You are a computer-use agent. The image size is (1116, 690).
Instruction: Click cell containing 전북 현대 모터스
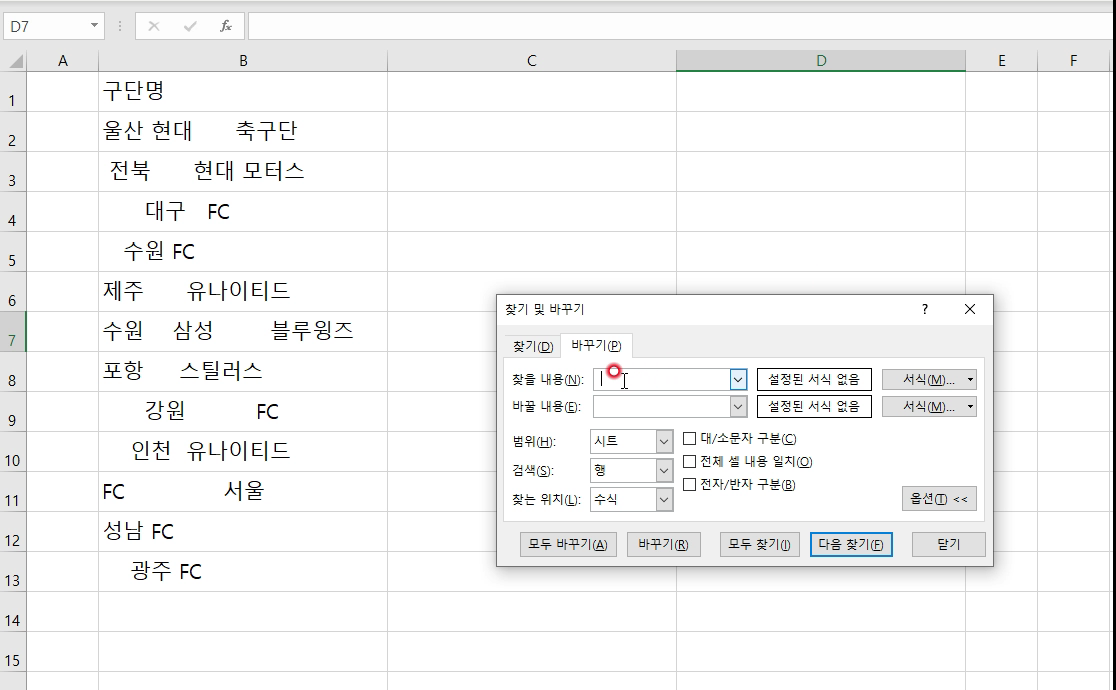tap(243, 172)
